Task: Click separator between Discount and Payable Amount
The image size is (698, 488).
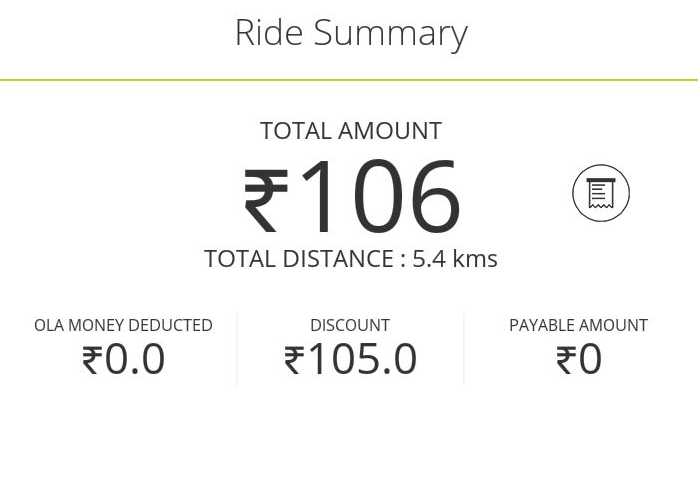Action: (x=464, y=350)
